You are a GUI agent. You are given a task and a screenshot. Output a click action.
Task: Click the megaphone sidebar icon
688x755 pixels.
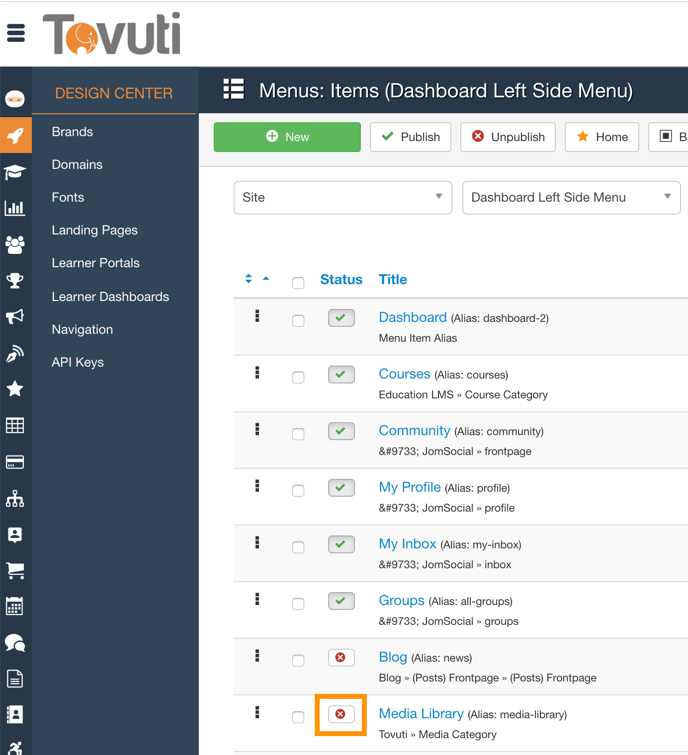(x=15, y=317)
